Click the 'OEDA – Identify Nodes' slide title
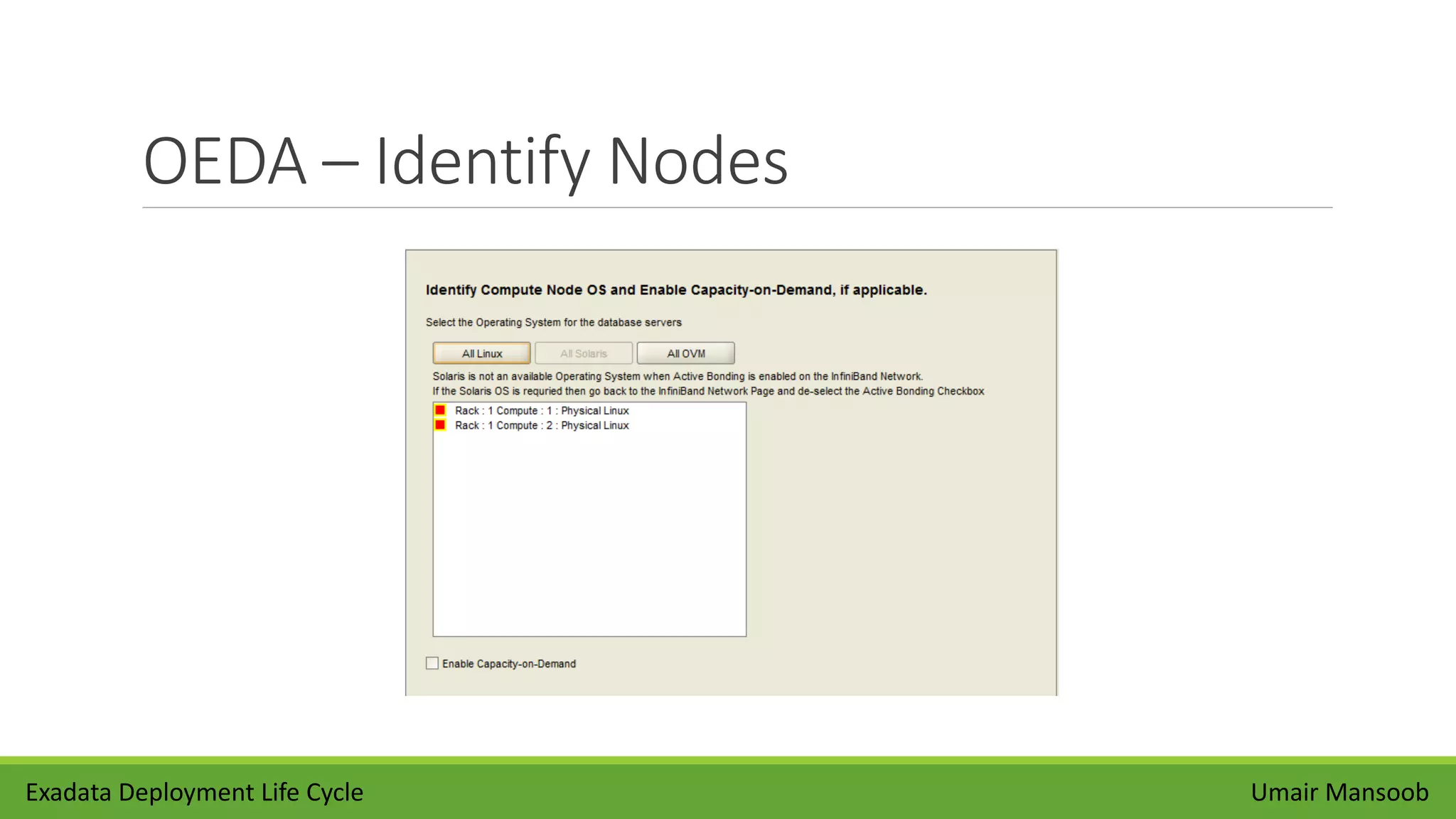 click(x=466, y=161)
